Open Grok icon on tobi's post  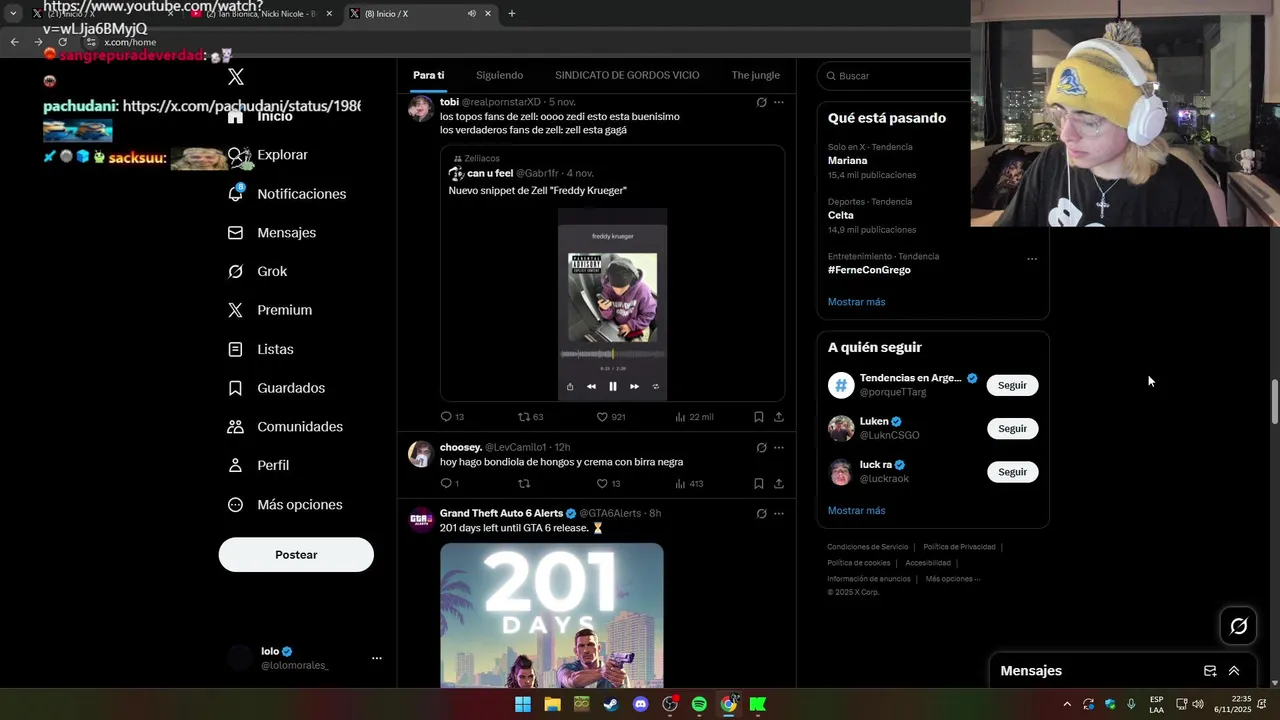coord(761,102)
